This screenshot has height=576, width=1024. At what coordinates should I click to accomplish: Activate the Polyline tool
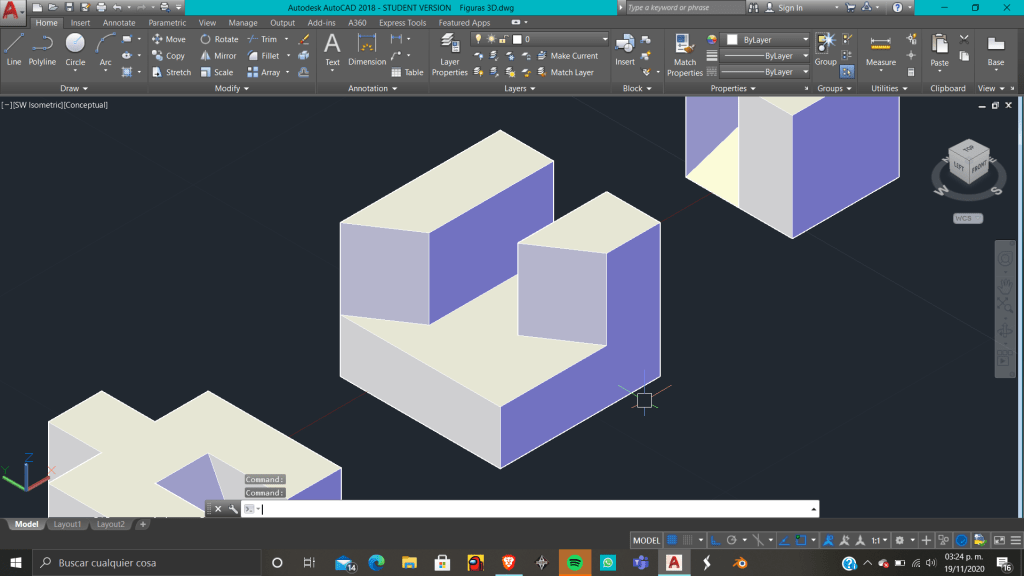tap(42, 49)
